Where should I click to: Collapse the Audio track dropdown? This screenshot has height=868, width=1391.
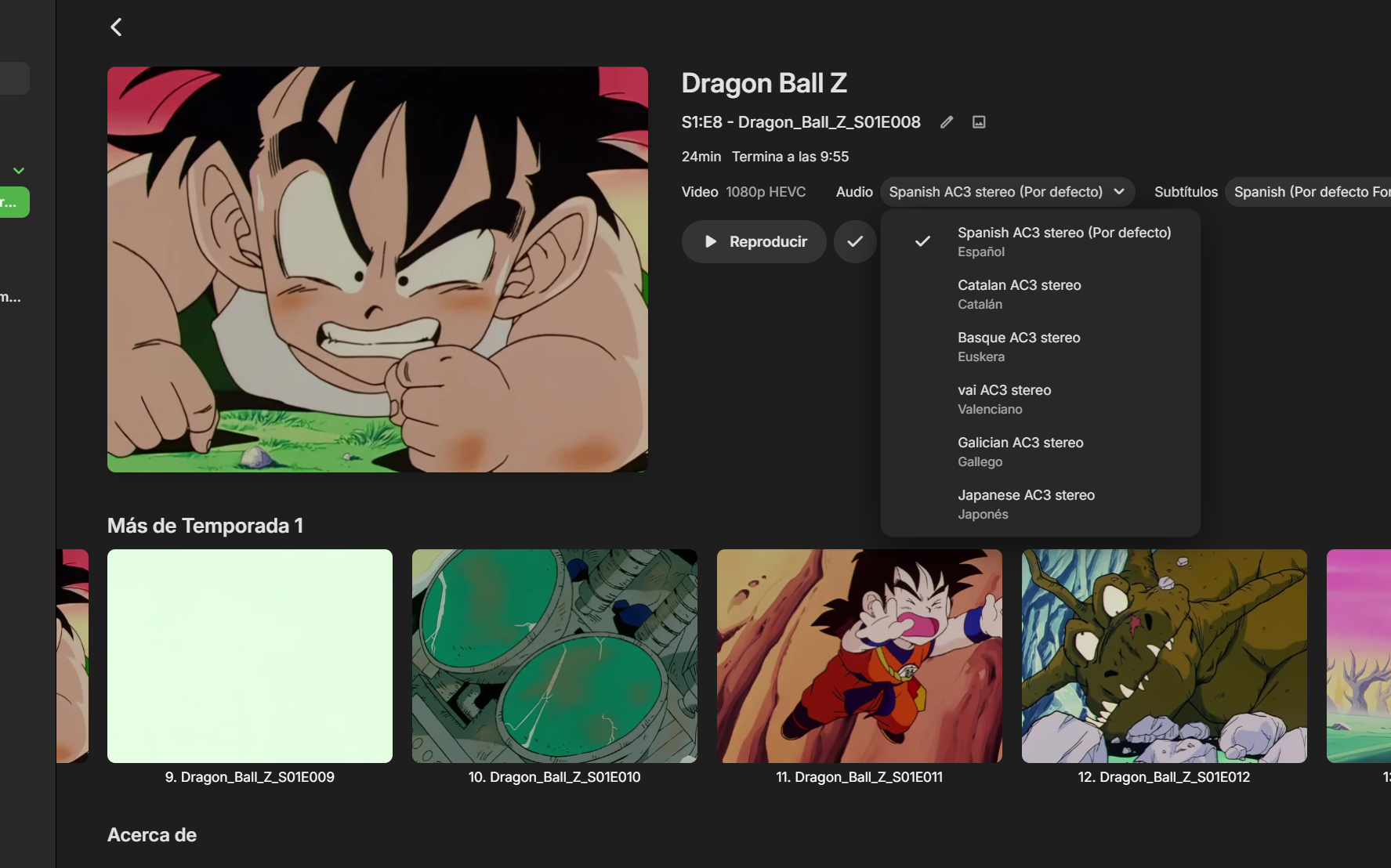pyautogui.click(x=1007, y=192)
